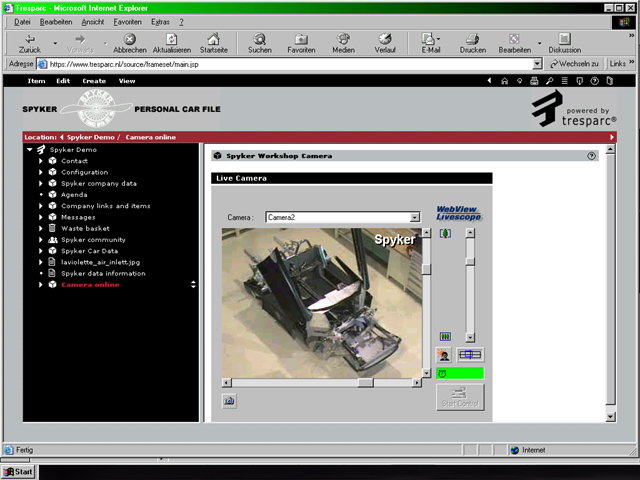
Task: Open the address bar dropdown arrow
Action: pyautogui.click(x=537, y=64)
